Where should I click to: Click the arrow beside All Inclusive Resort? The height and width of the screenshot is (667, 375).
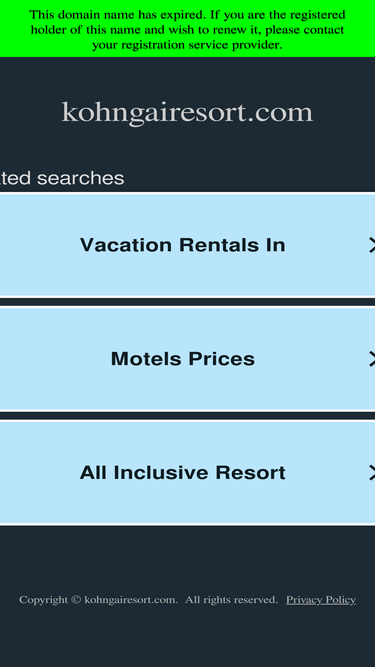pos(372,473)
